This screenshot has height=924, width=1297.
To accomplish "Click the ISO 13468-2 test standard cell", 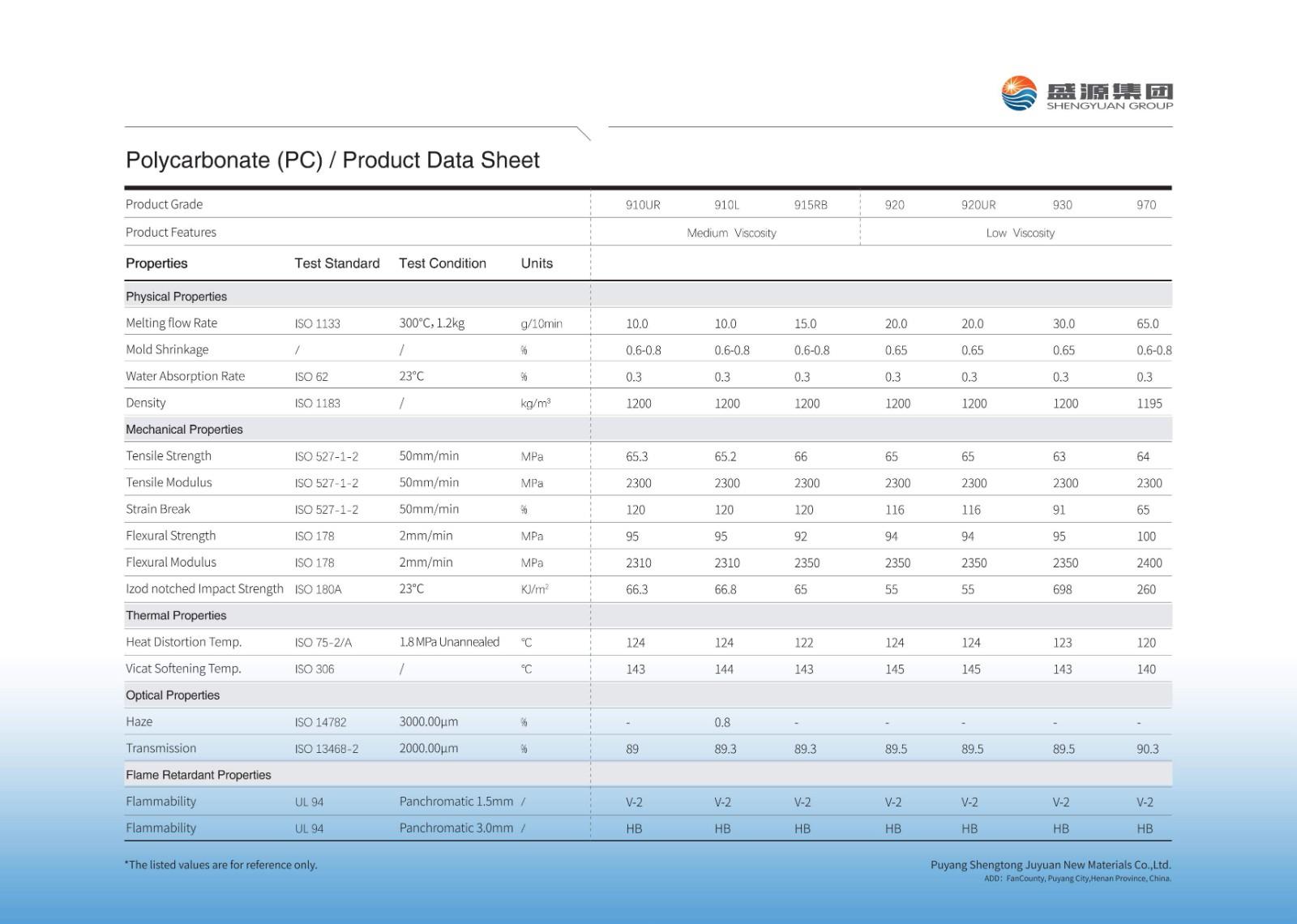I will point(326,749).
